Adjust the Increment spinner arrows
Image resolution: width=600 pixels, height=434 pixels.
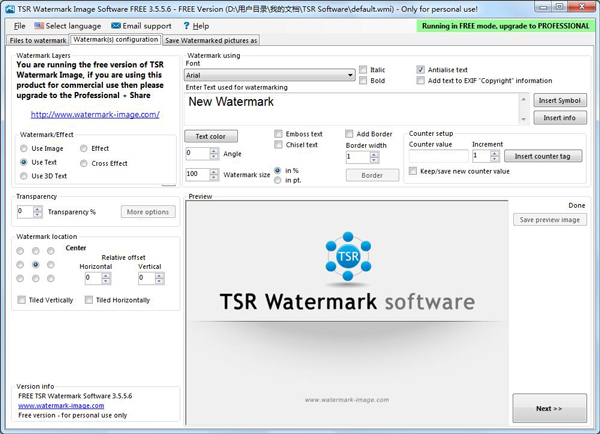[x=495, y=156]
